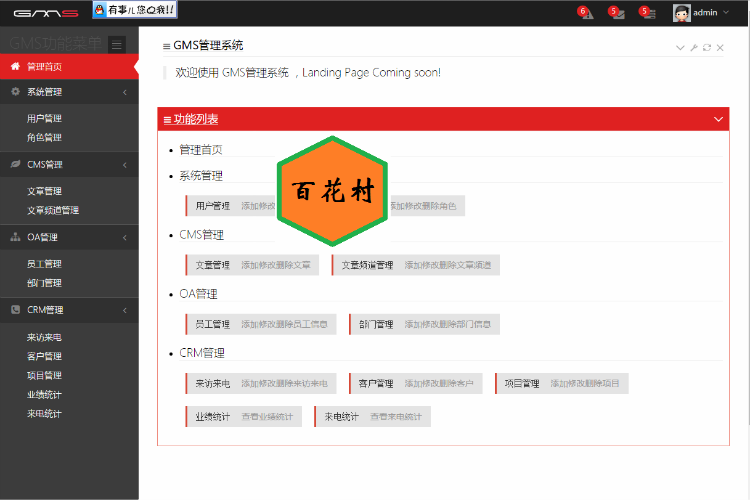750x500 pixels.
Task: Click OA管理 heading in function list
Action: click(198, 294)
